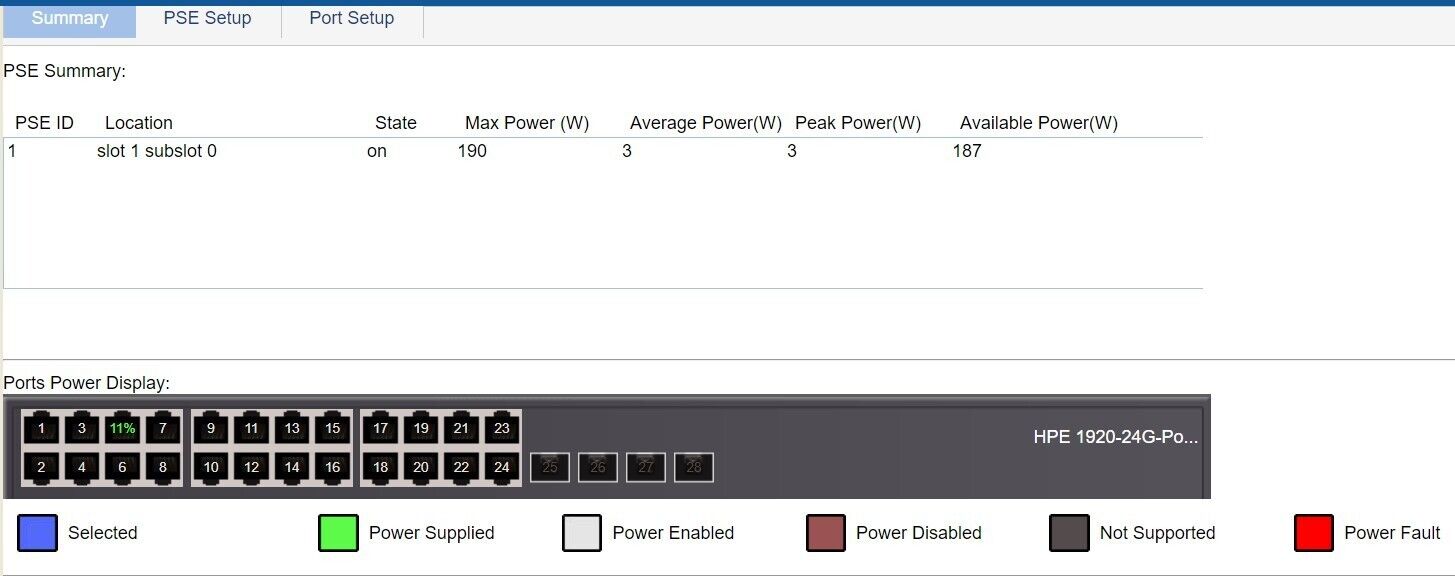Viewport: 1455px width, 576px height.
Task: Click port 9 on the switch image
Action: 210,428
